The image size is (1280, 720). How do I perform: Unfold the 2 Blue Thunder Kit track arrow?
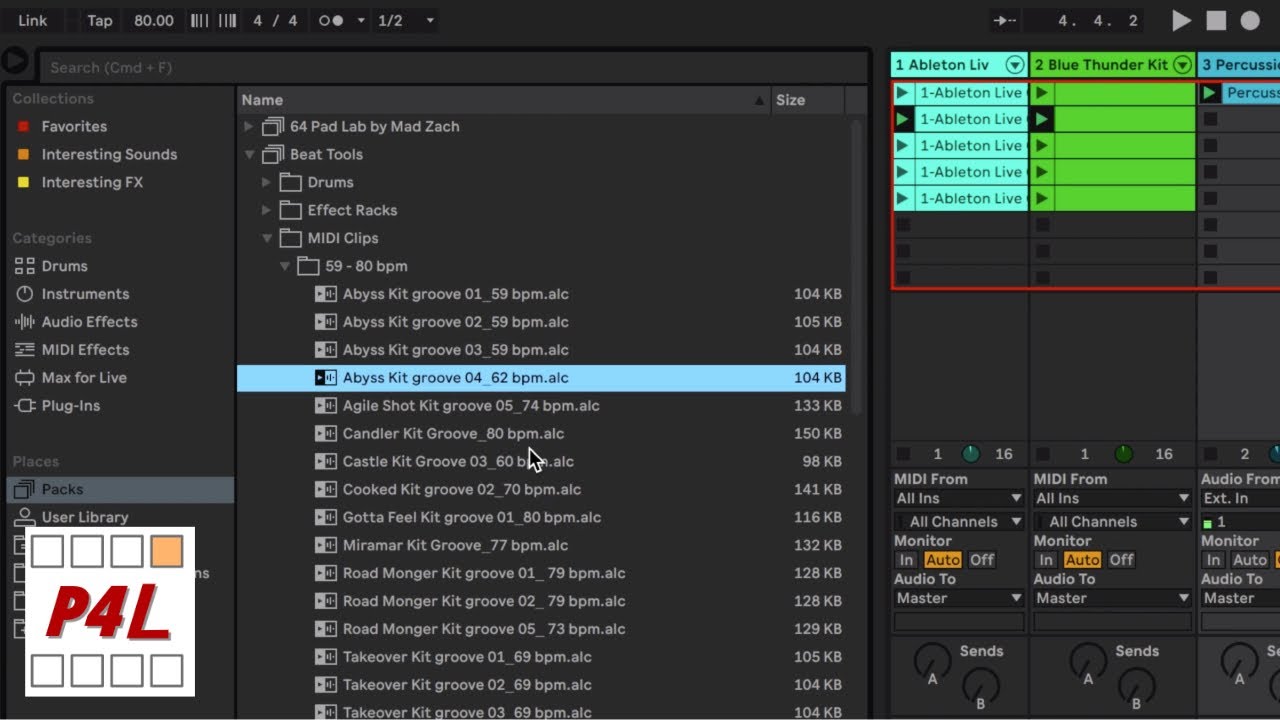pyautogui.click(x=1183, y=65)
